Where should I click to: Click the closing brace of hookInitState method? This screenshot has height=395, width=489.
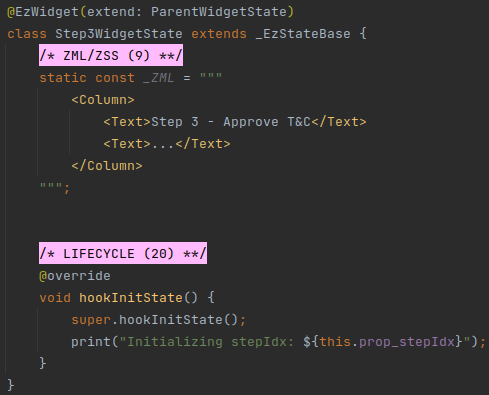coord(43,363)
